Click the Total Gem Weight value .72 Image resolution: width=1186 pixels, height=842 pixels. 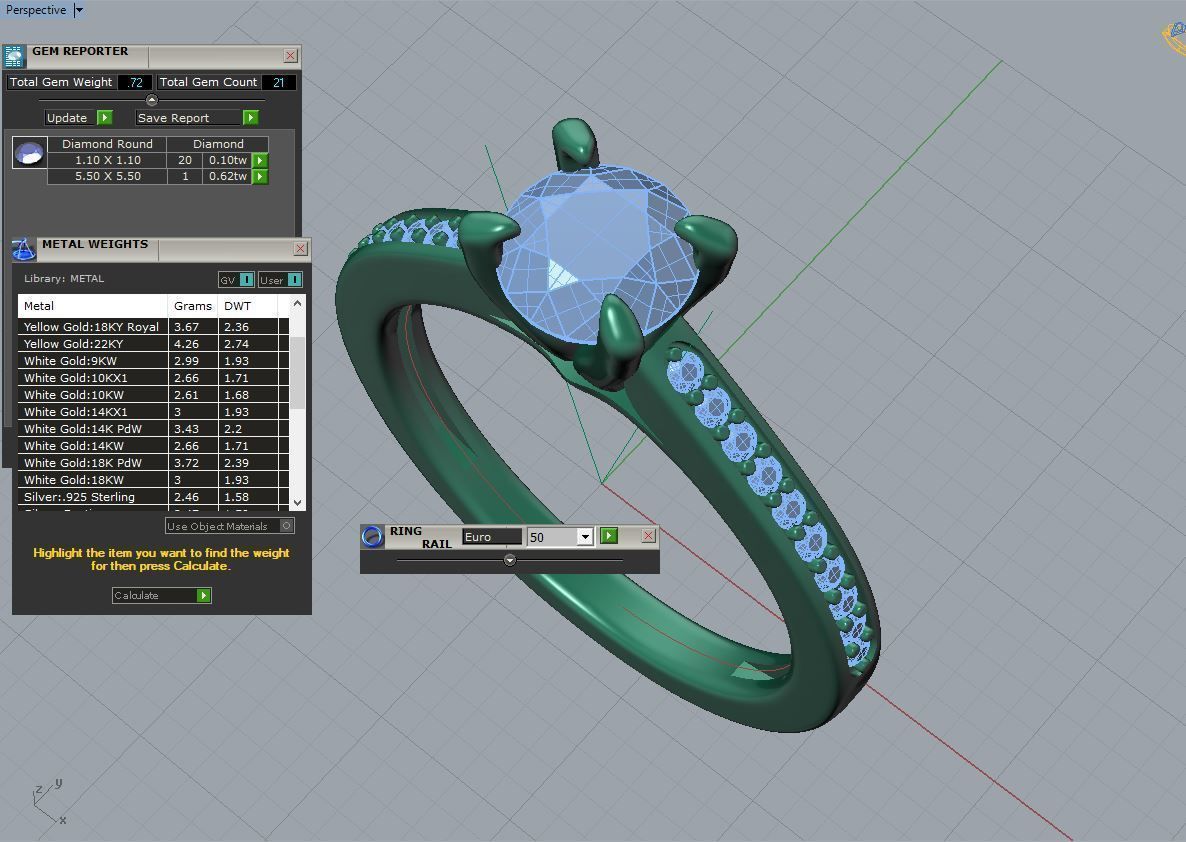(x=135, y=82)
